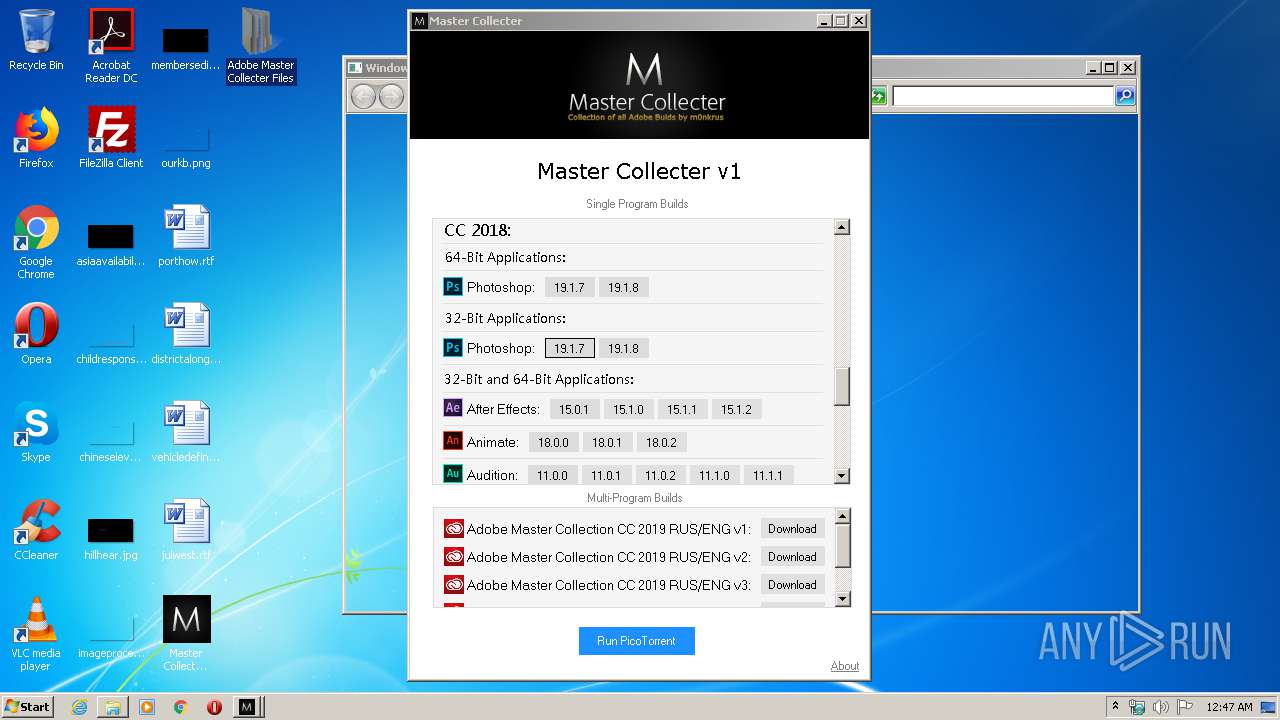1280x720 pixels.
Task: Open the Opera desktop shortcut
Action: point(36,333)
